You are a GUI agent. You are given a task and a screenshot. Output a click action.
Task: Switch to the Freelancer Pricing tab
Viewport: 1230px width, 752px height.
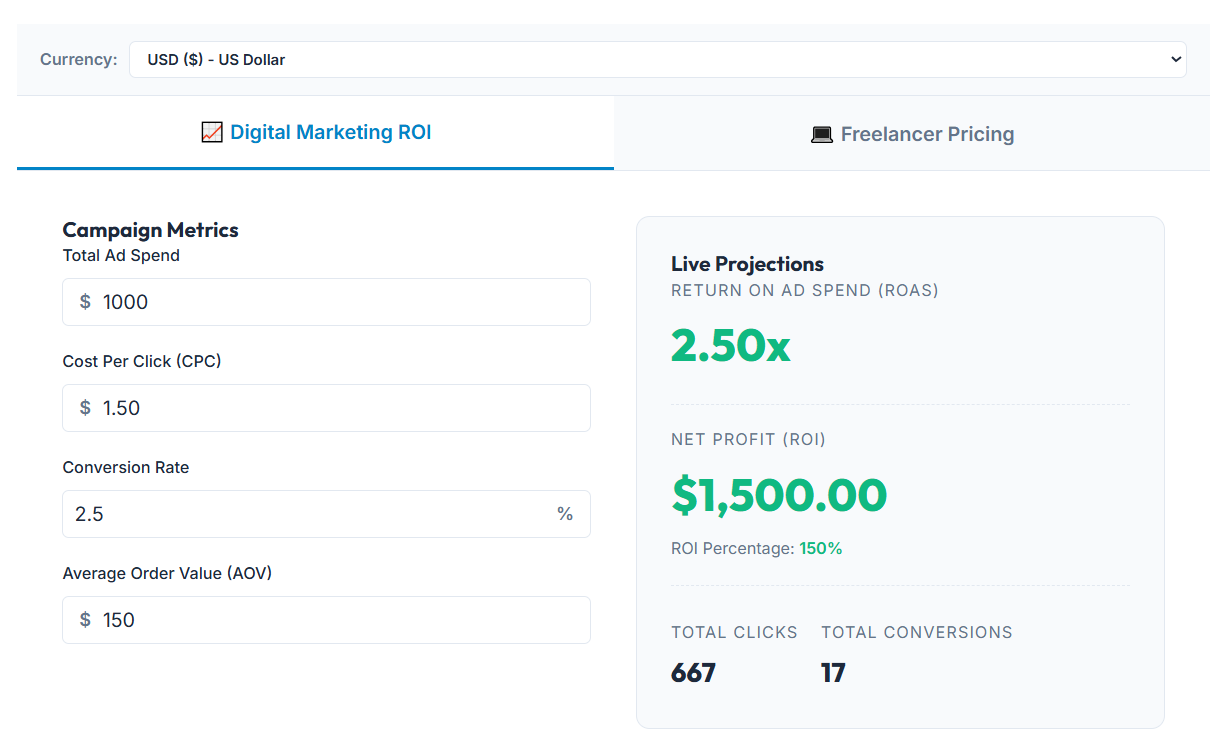[x=912, y=133]
